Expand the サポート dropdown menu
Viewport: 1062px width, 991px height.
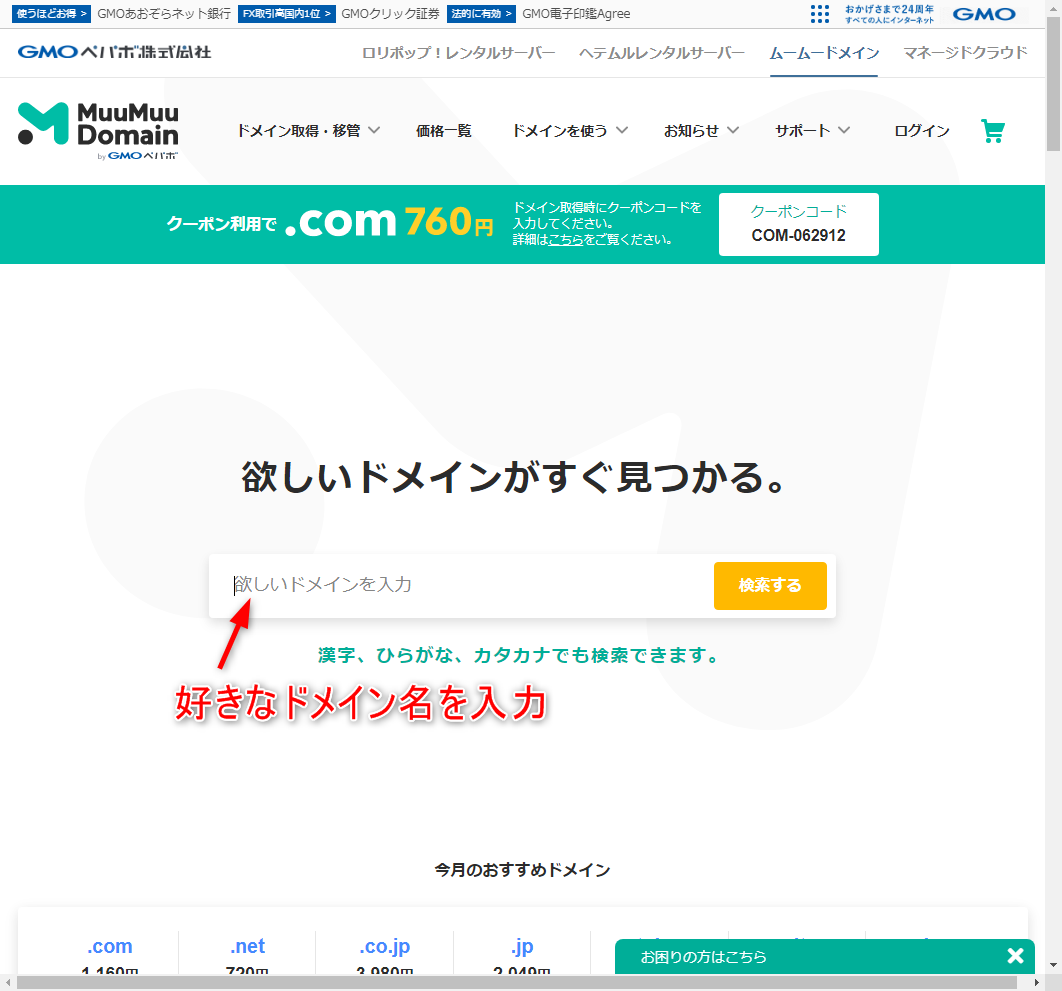click(812, 131)
